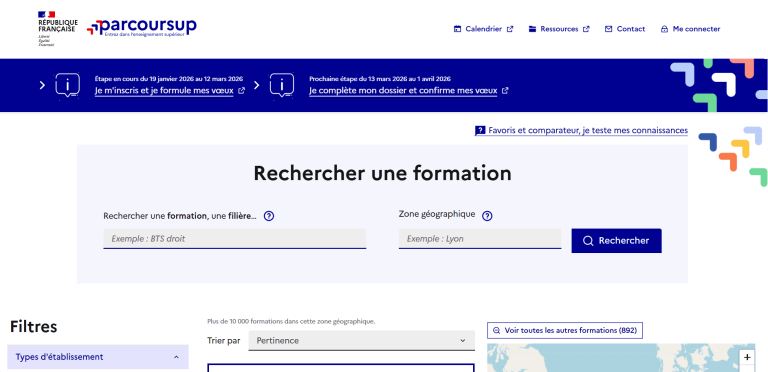Image resolution: width=768 pixels, height=372 pixels.
Task: Click the Filtres heading
Action: click(33, 326)
